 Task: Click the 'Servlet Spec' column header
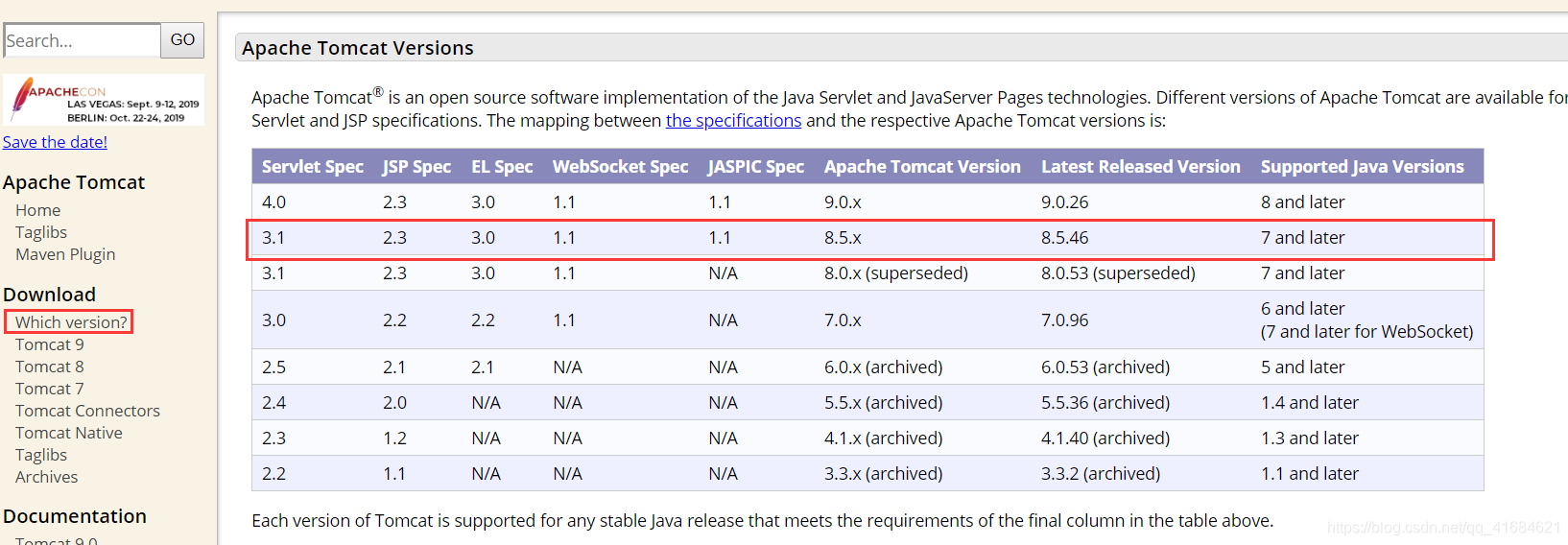pos(313,167)
